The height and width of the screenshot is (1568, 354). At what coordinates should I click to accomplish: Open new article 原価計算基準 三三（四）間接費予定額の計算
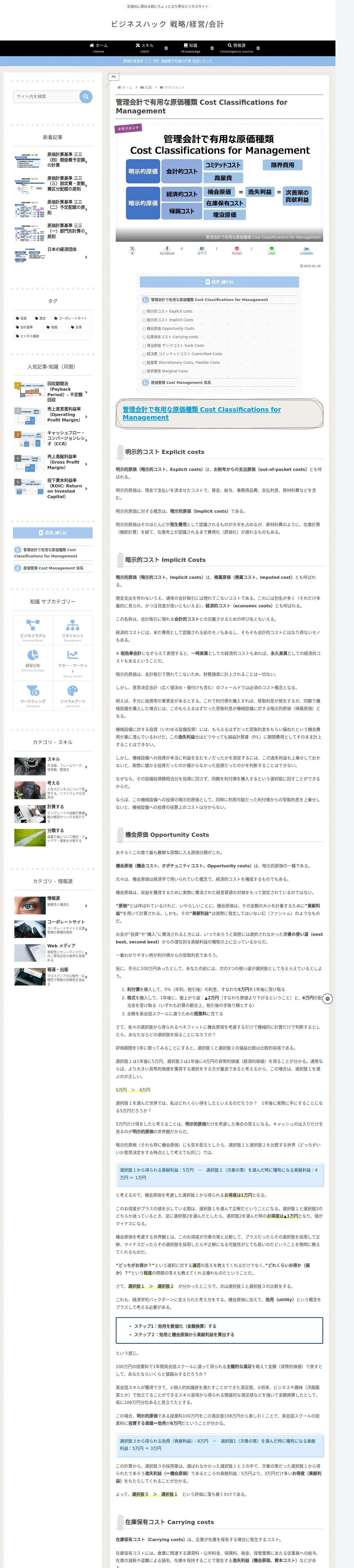[x=53, y=160]
